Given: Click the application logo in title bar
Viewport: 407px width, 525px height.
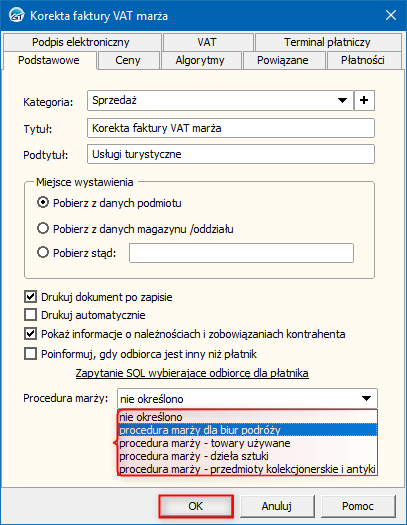Looking at the screenshot, I should 16,15.
